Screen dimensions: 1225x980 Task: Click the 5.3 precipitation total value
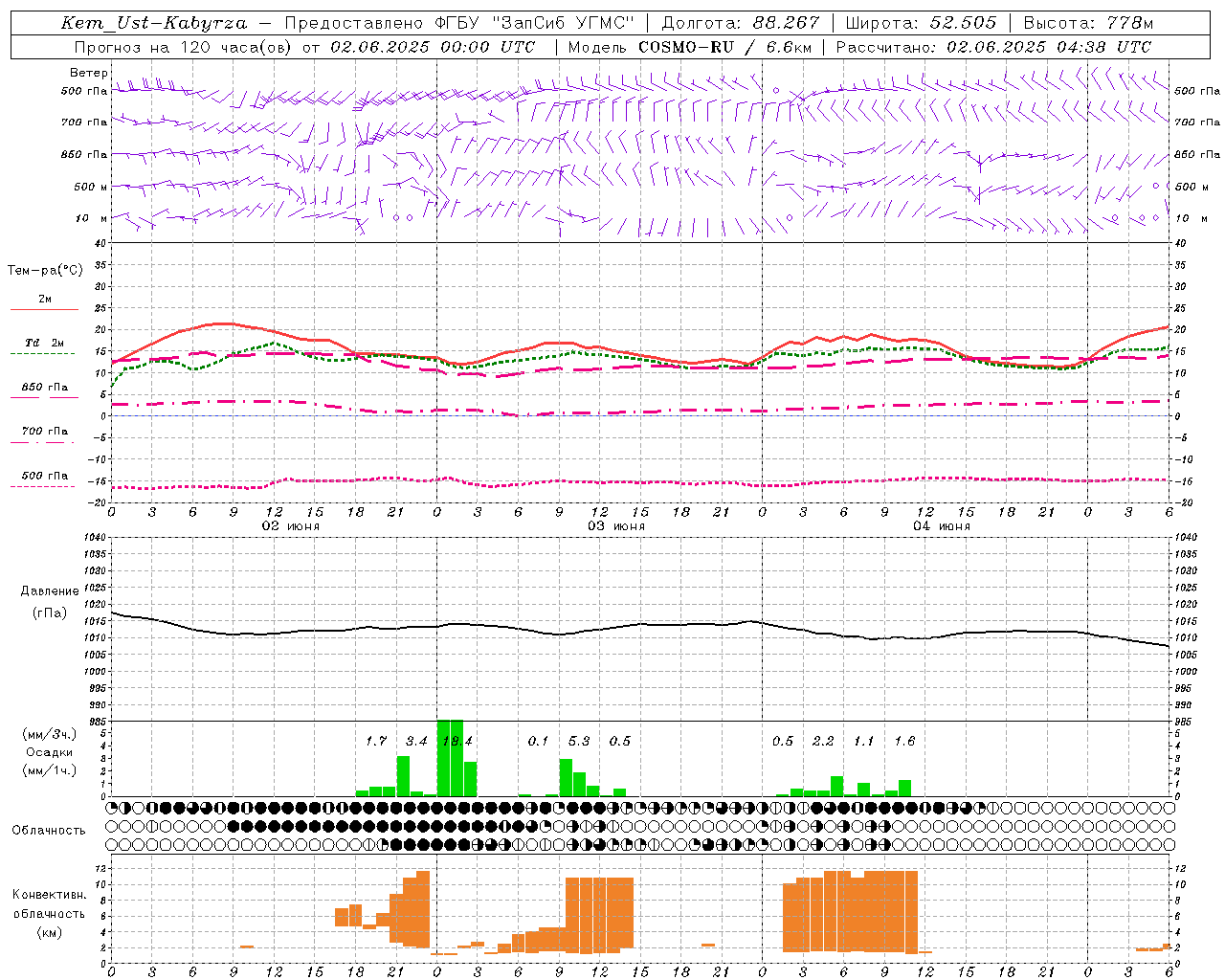[579, 741]
